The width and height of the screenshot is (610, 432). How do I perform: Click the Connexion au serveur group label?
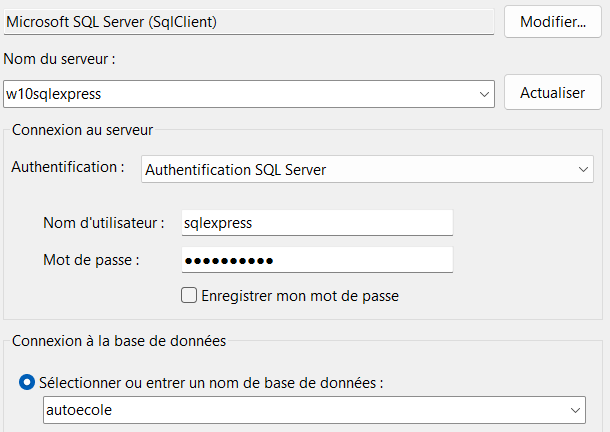[82, 130]
